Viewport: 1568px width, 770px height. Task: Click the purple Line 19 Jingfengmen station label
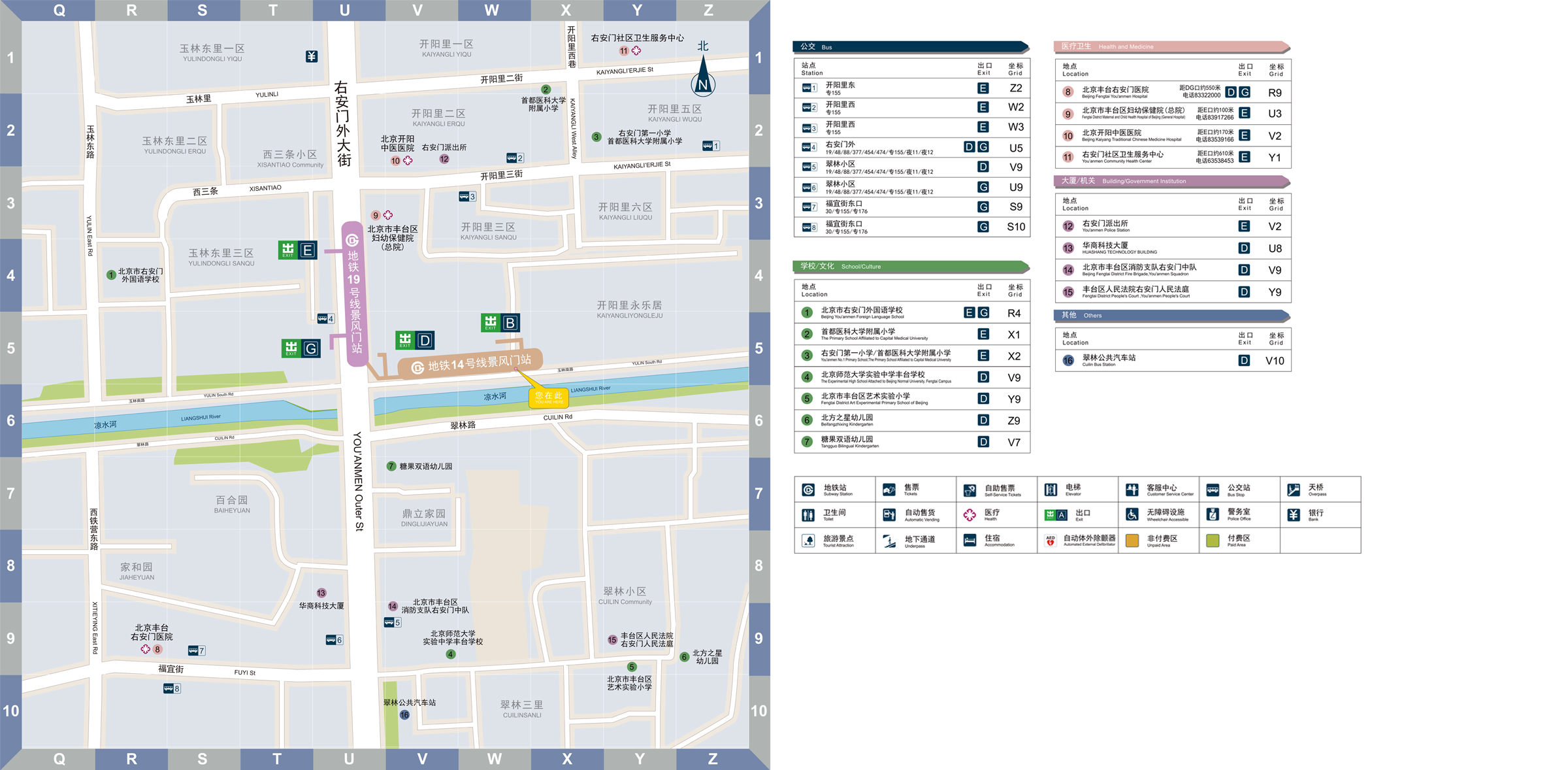pos(353,294)
